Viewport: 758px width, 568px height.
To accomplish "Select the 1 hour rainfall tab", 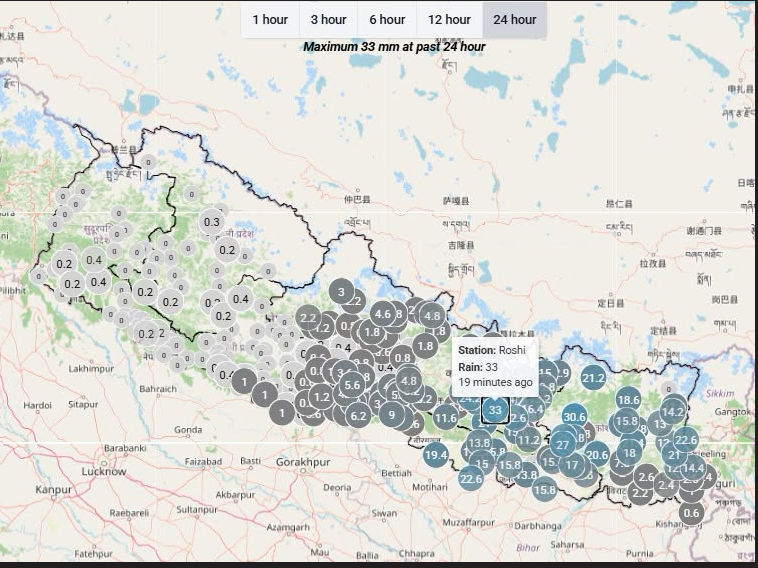I will (x=270, y=20).
